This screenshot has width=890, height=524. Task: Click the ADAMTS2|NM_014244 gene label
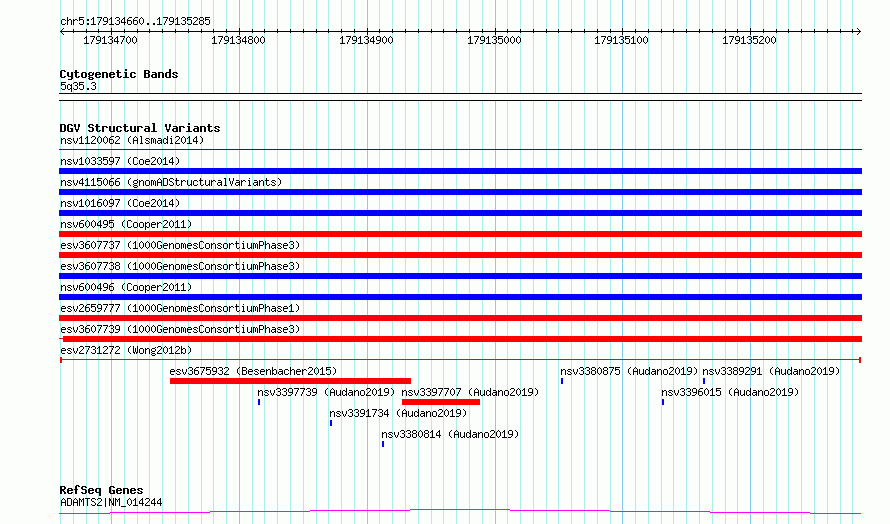(111, 502)
